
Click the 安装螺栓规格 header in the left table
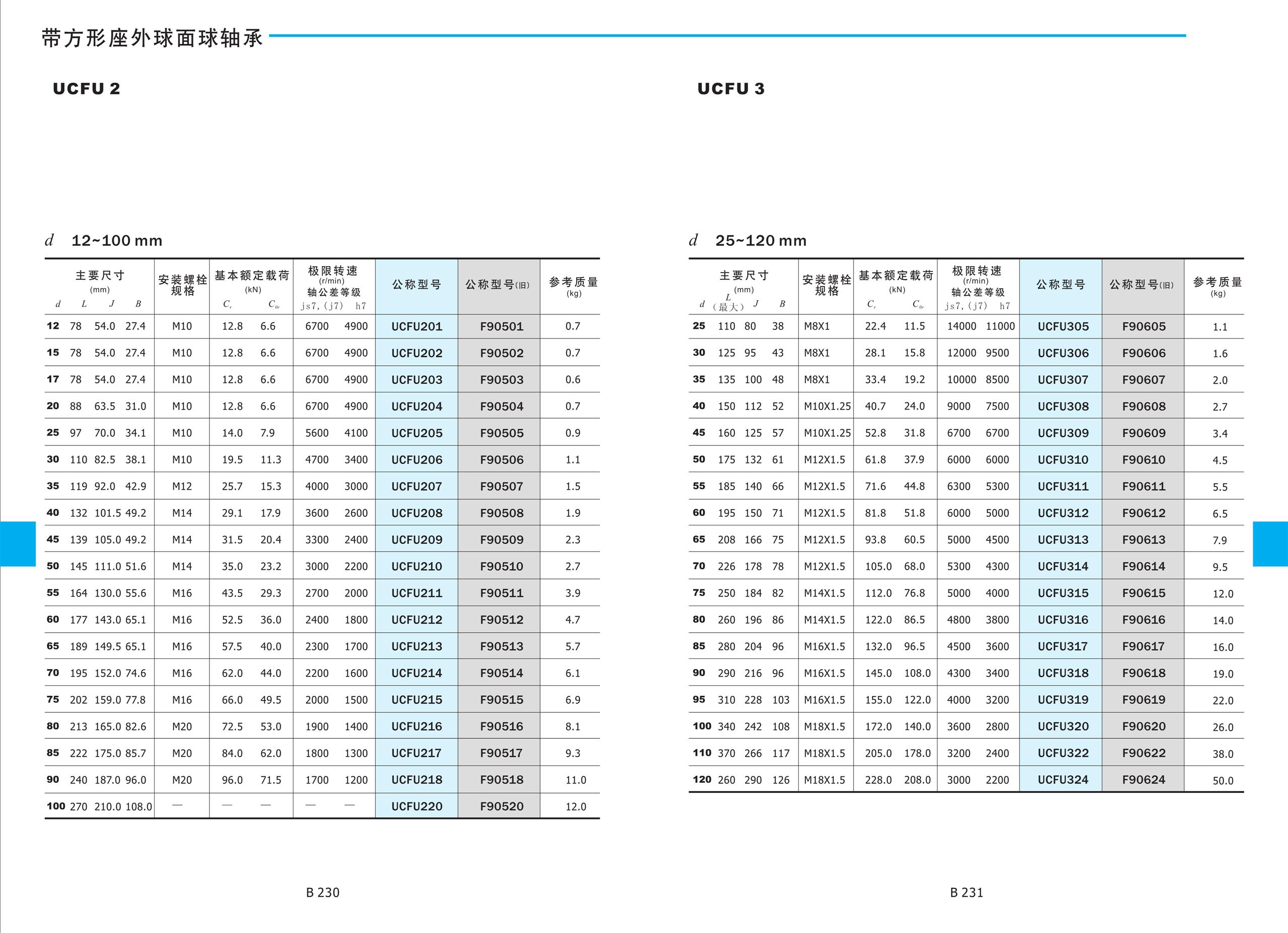[x=182, y=285]
